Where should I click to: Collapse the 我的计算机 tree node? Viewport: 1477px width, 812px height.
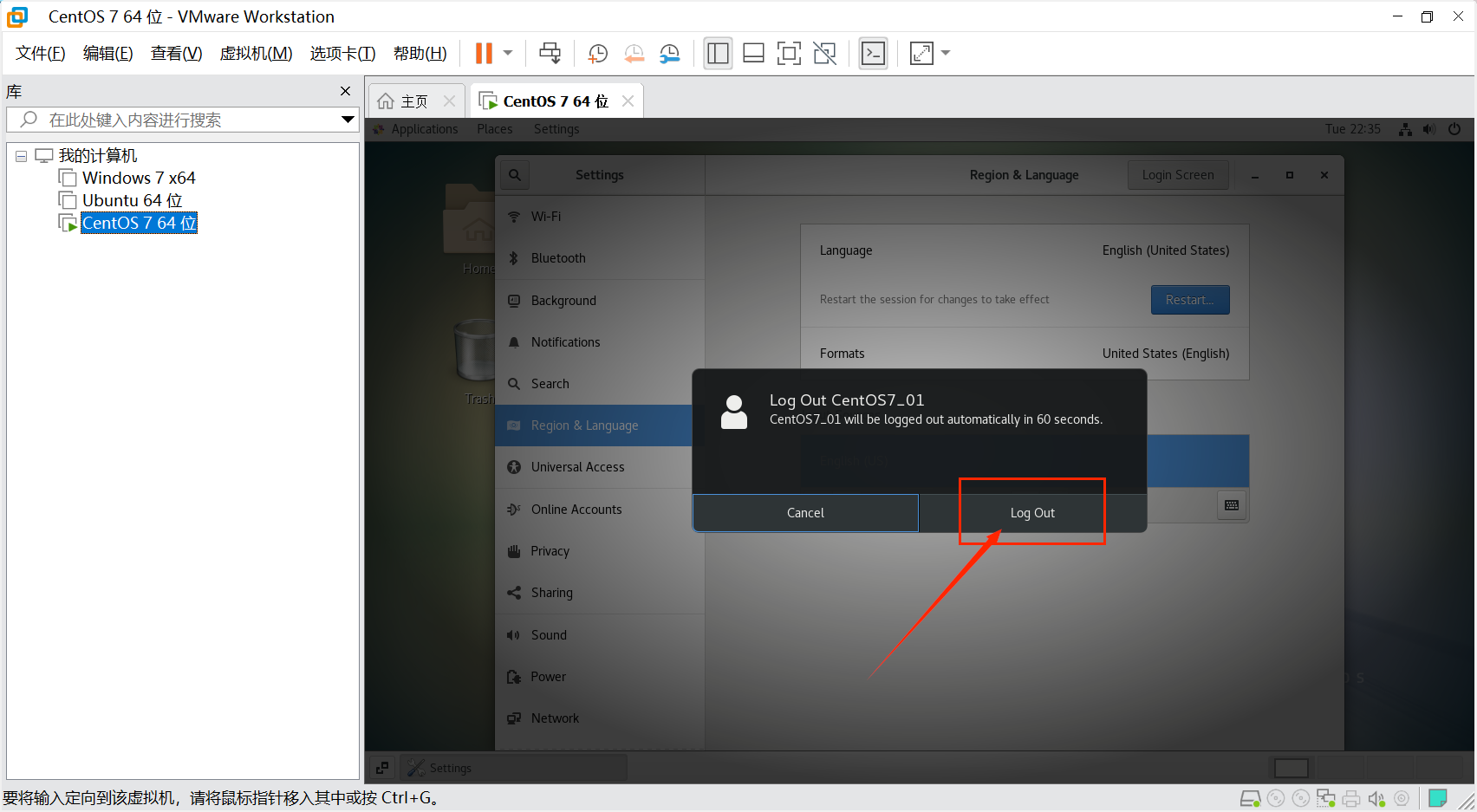point(21,157)
